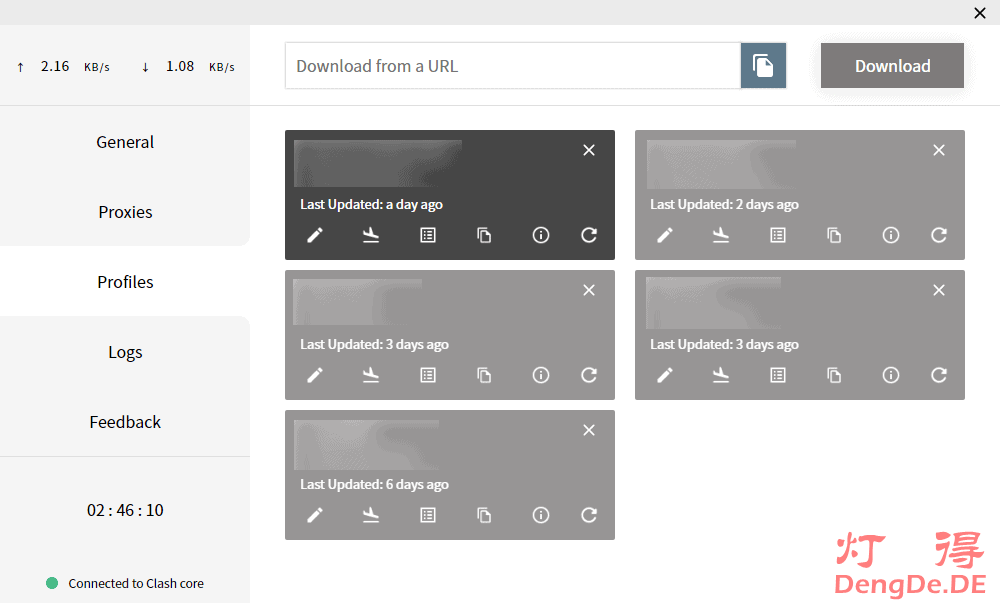The image size is (1000, 603).
Task: Close the application window
Action: (979, 13)
